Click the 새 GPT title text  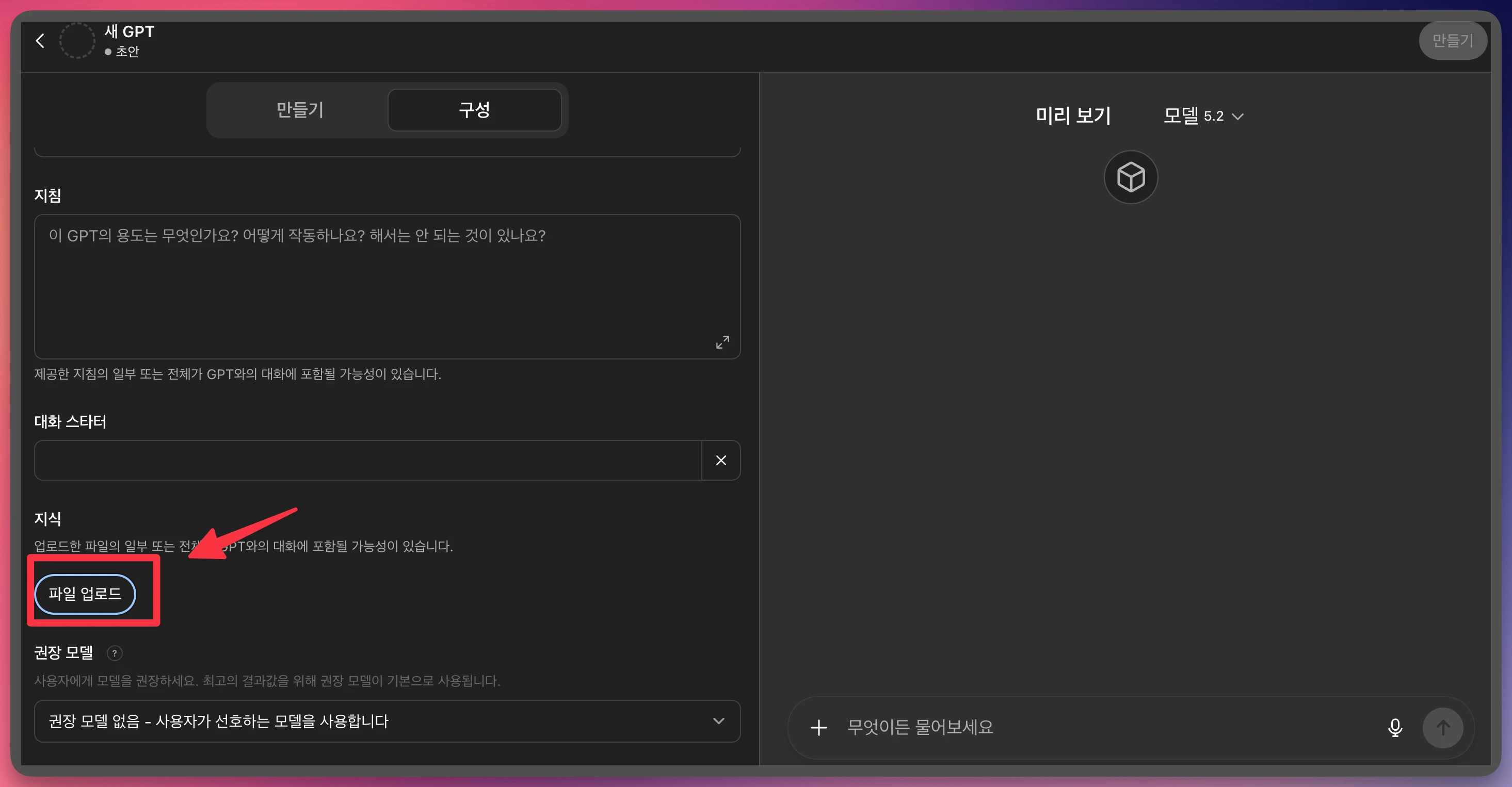129,31
